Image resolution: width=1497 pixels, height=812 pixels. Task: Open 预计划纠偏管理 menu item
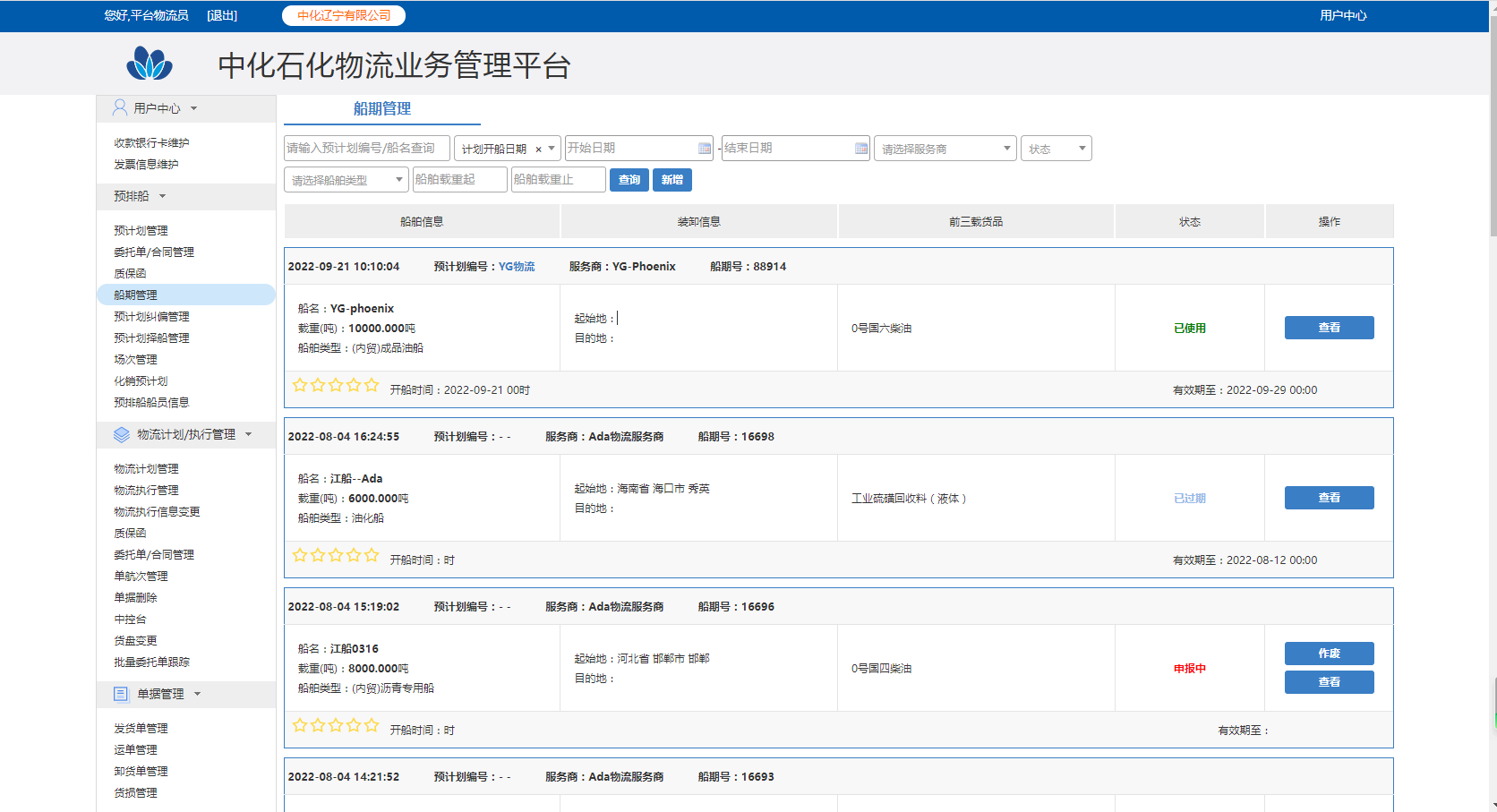151,316
